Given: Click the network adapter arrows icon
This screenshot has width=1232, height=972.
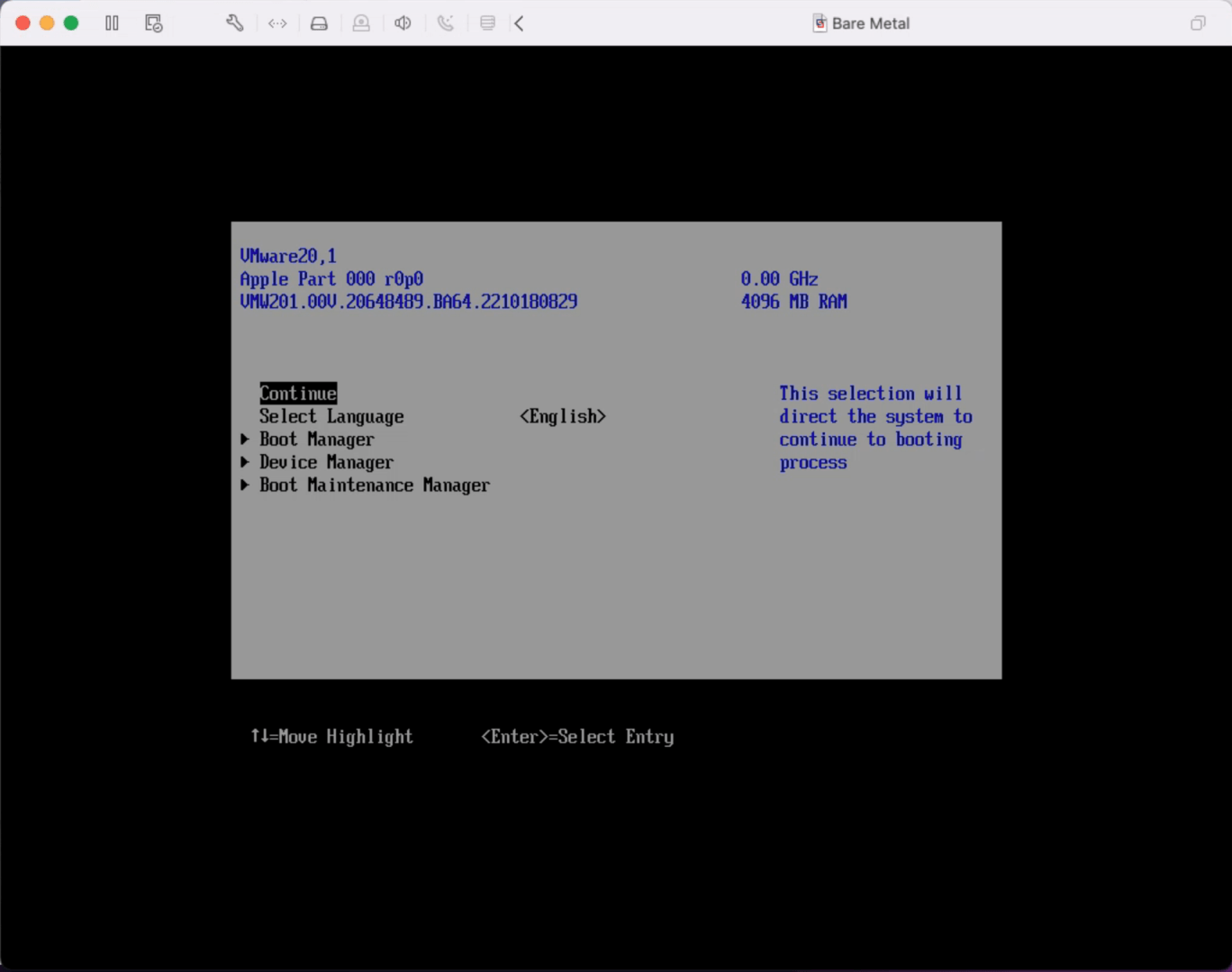Looking at the screenshot, I should pos(277,23).
